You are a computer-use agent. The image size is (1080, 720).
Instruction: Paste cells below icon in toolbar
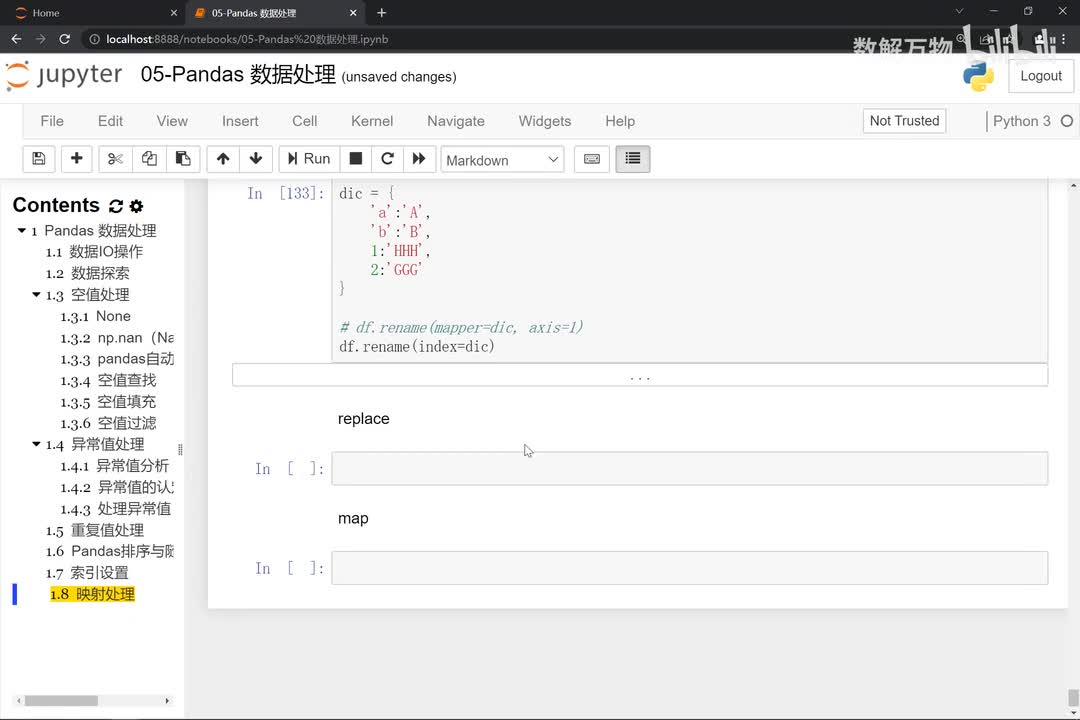(x=183, y=159)
